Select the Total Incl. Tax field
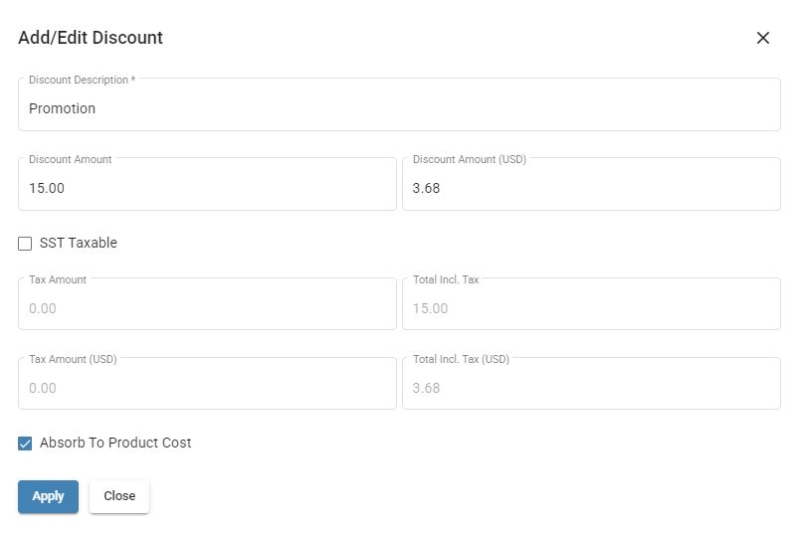This screenshot has height=534, width=800. (591, 304)
